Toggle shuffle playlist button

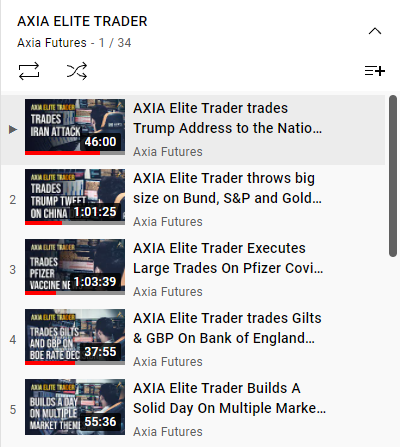pos(77,71)
